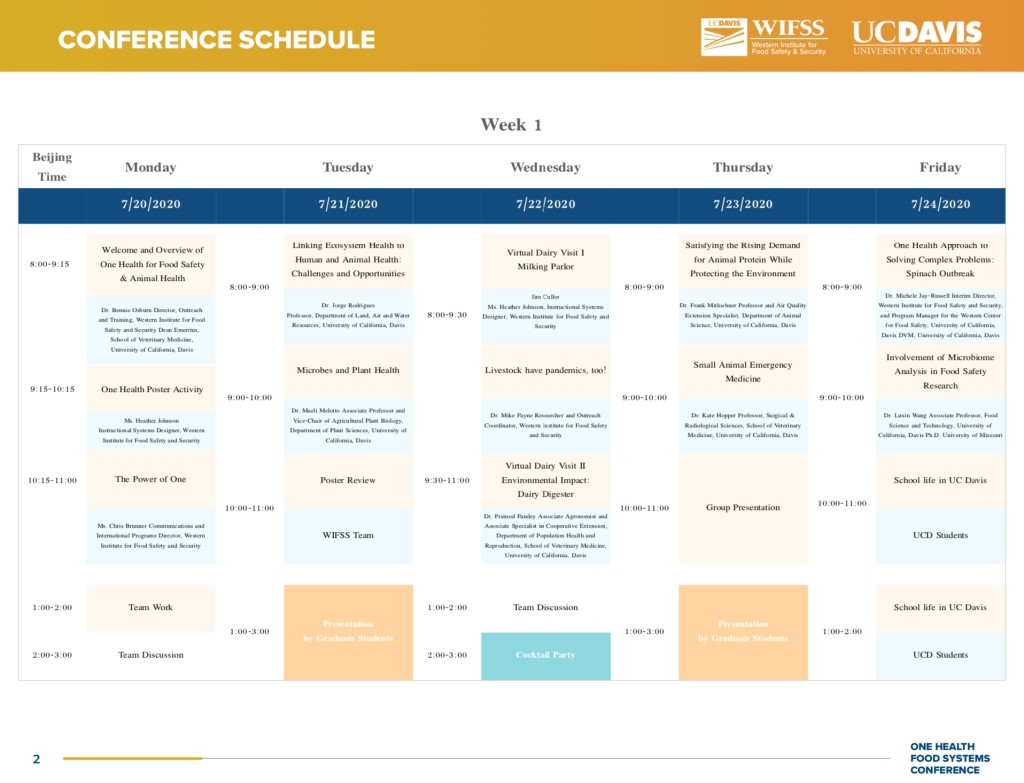Select the Microbes and Plant Health session

click(x=348, y=370)
